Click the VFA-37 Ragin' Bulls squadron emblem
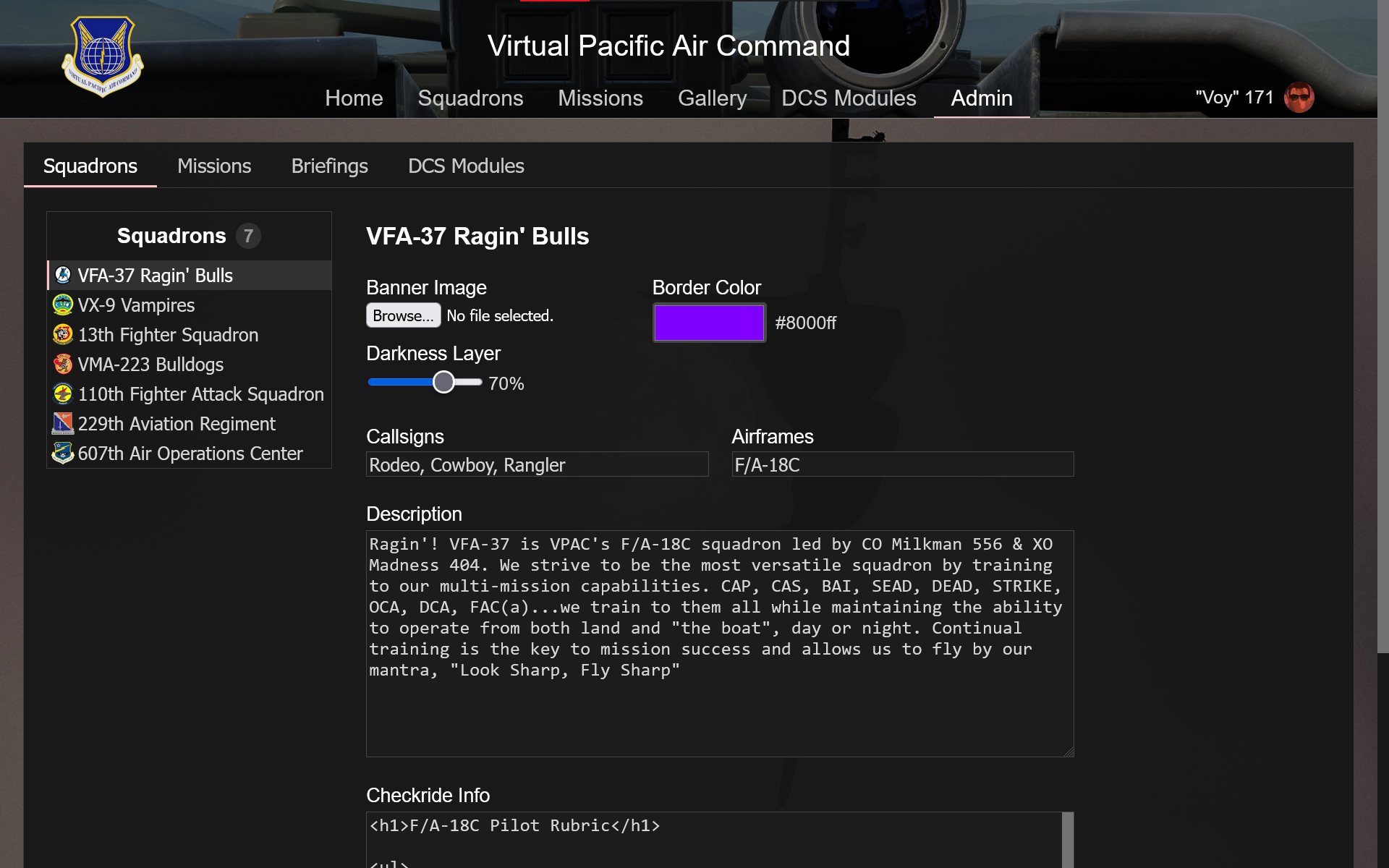 [63, 275]
